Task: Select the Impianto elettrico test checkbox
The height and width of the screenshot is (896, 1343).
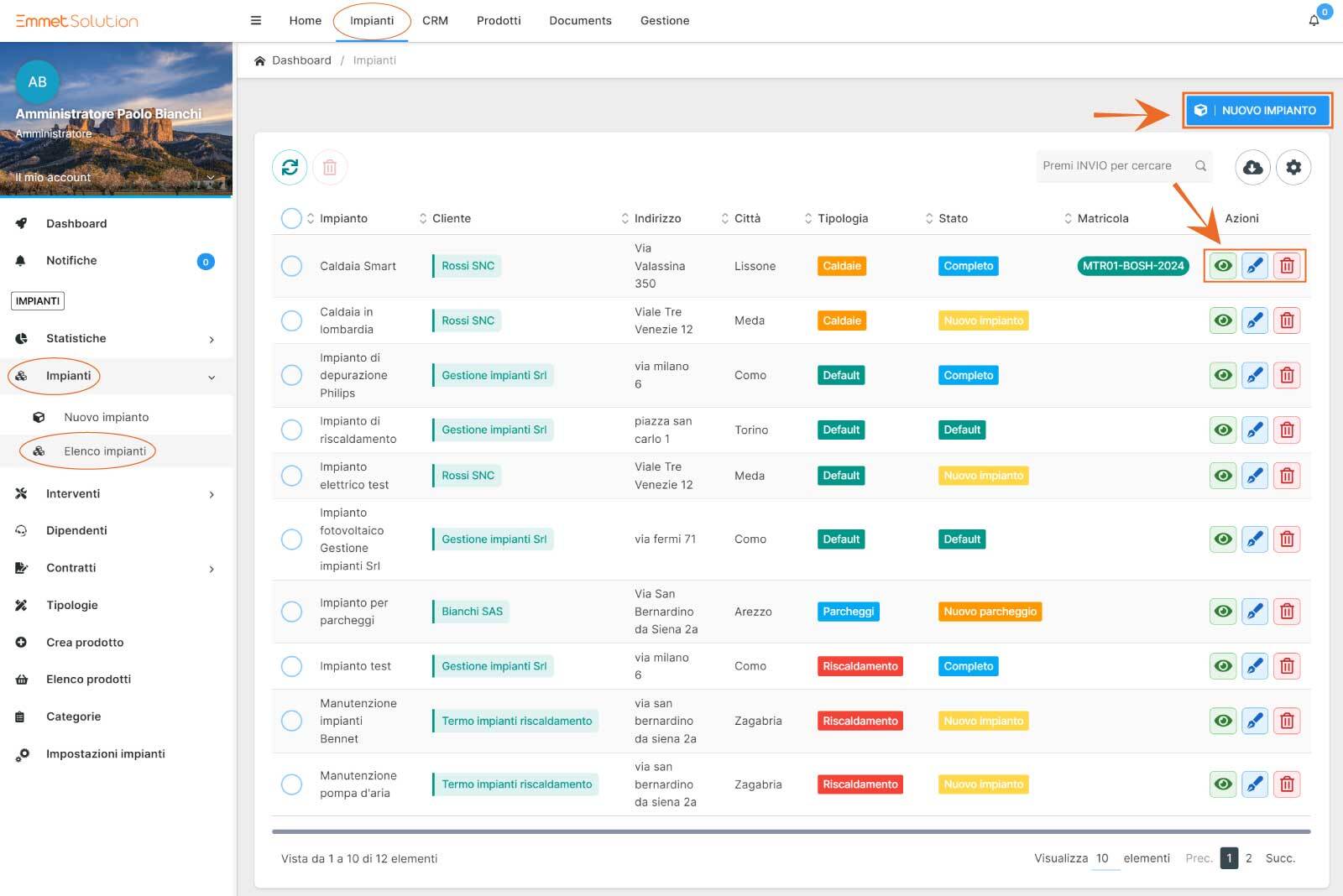Action: click(291, 476)
